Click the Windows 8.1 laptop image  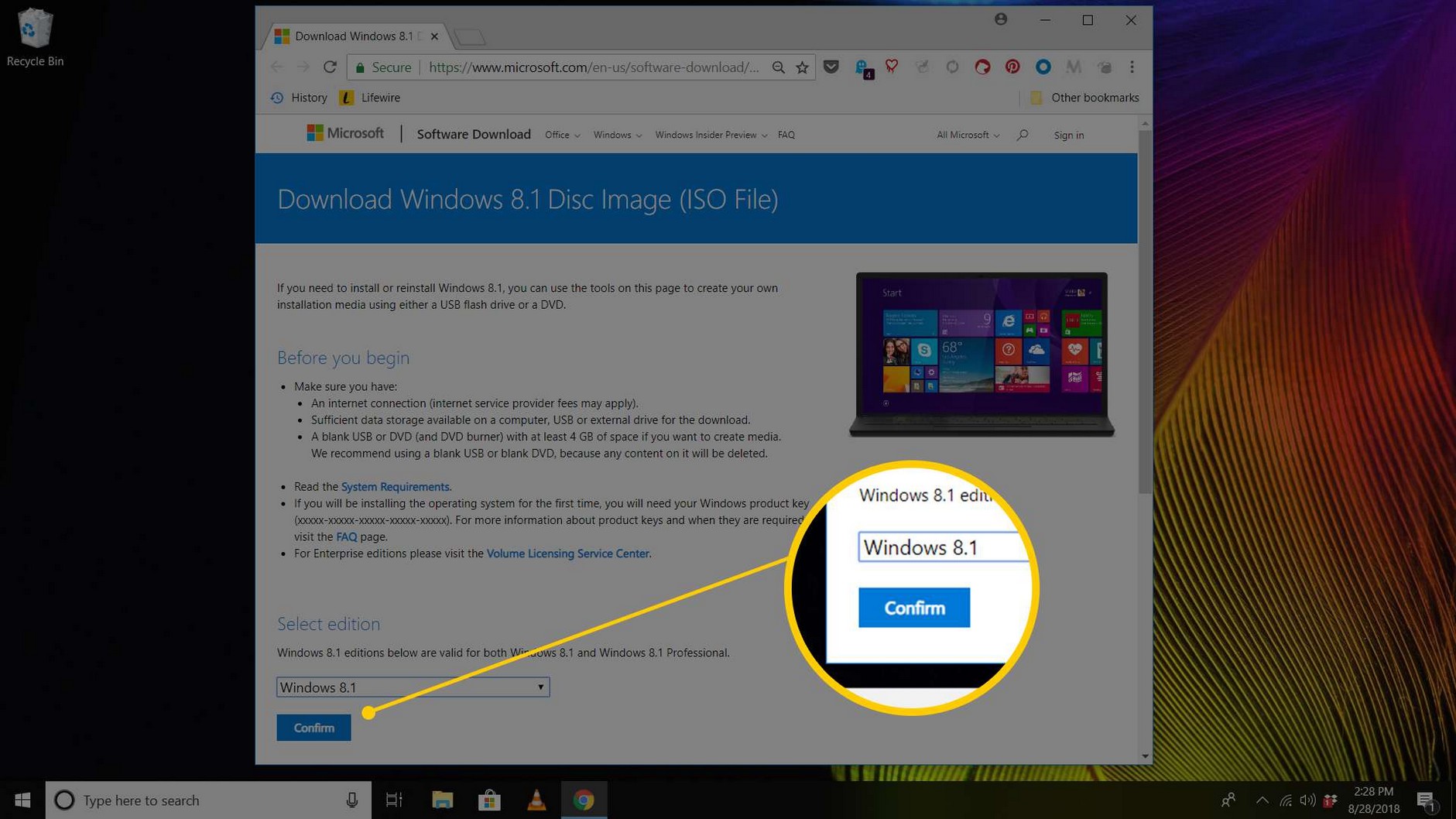(982, 355)
